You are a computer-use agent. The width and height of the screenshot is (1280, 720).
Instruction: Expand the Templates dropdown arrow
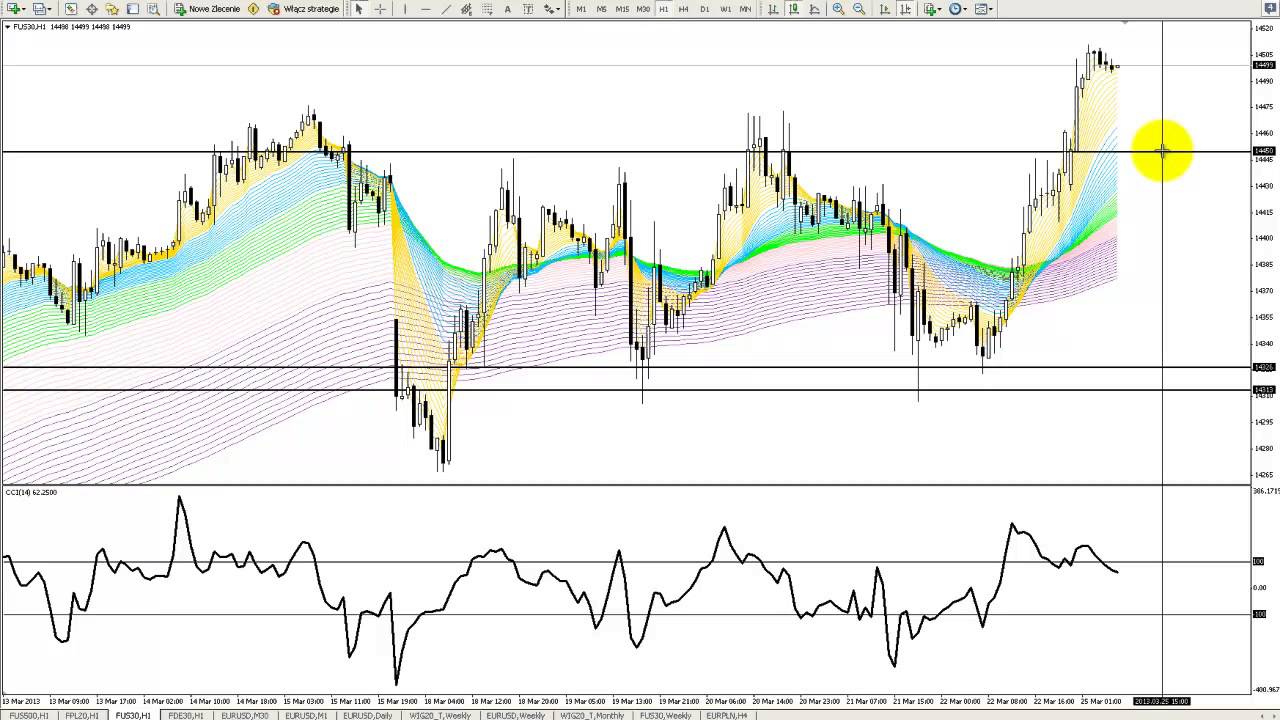[x=991, y=9]
